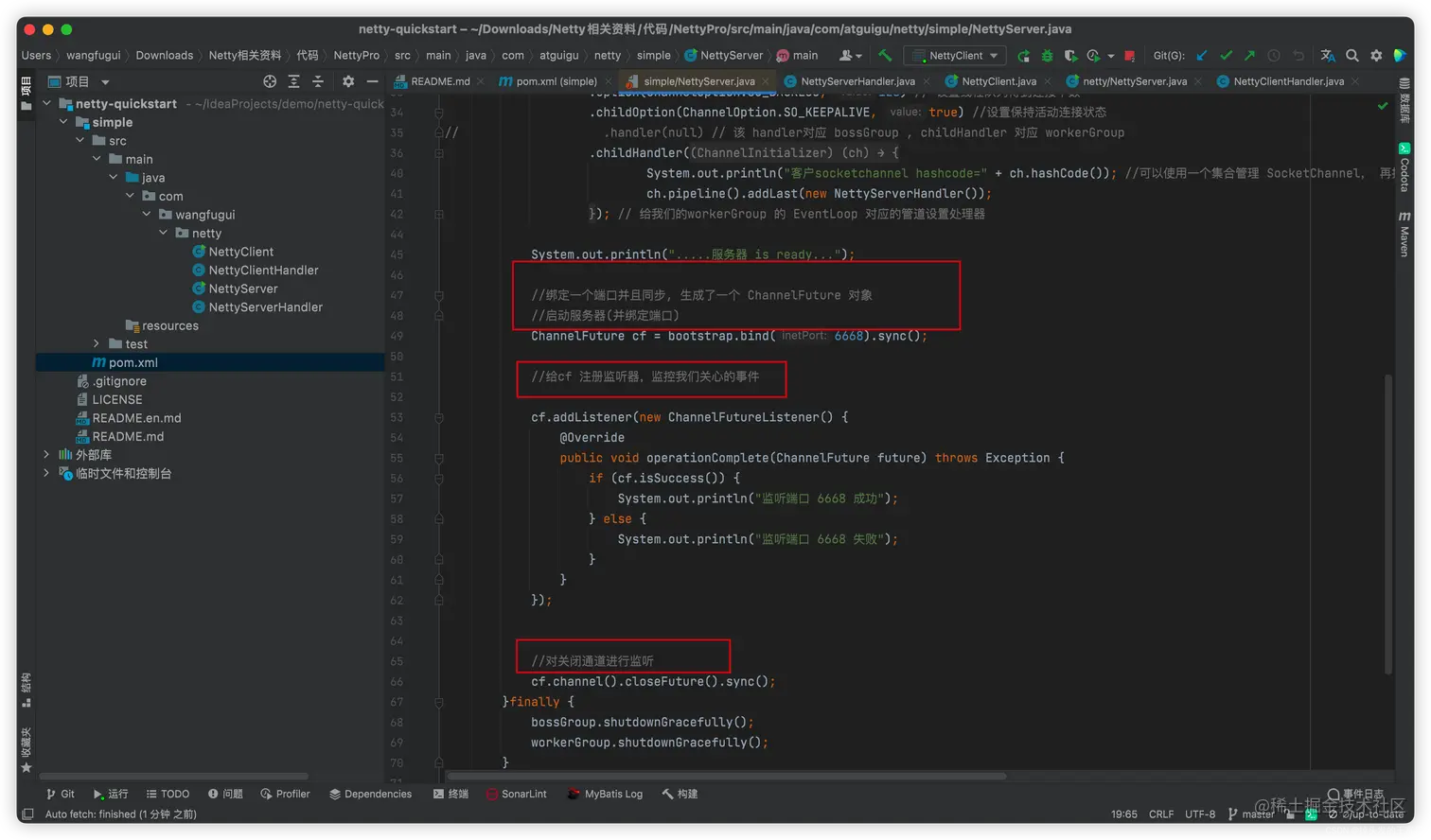Switch to the NettyServerHandler.java tab
Image resolution: width=1431 pixels, height=840 pixels.
coord(857,81)
